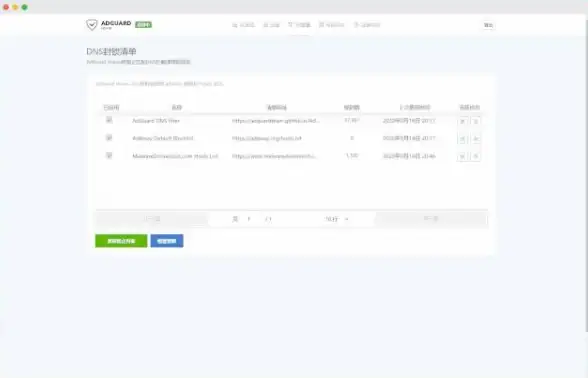Edit the AdGuard DNS filter entry
The image size is (588, 378).
coord(462,121)
